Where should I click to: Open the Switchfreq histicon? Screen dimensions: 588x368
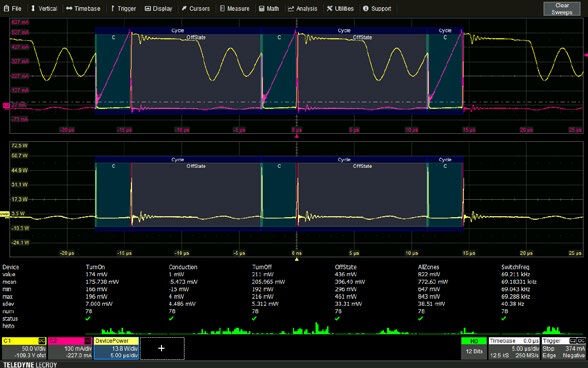click(x=543, y=329)
